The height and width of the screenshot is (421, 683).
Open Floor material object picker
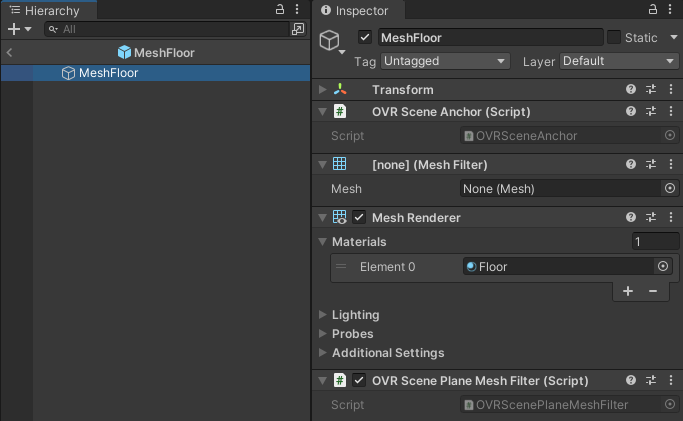click(x=662, y=267)
